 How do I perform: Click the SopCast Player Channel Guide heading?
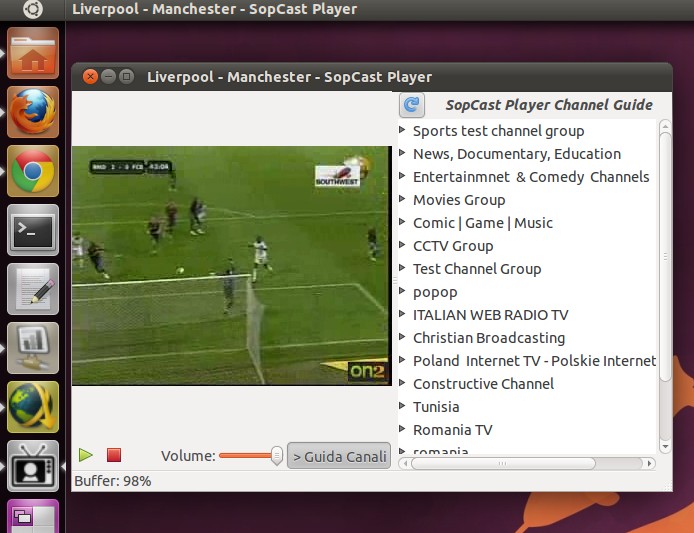point(548,105)
